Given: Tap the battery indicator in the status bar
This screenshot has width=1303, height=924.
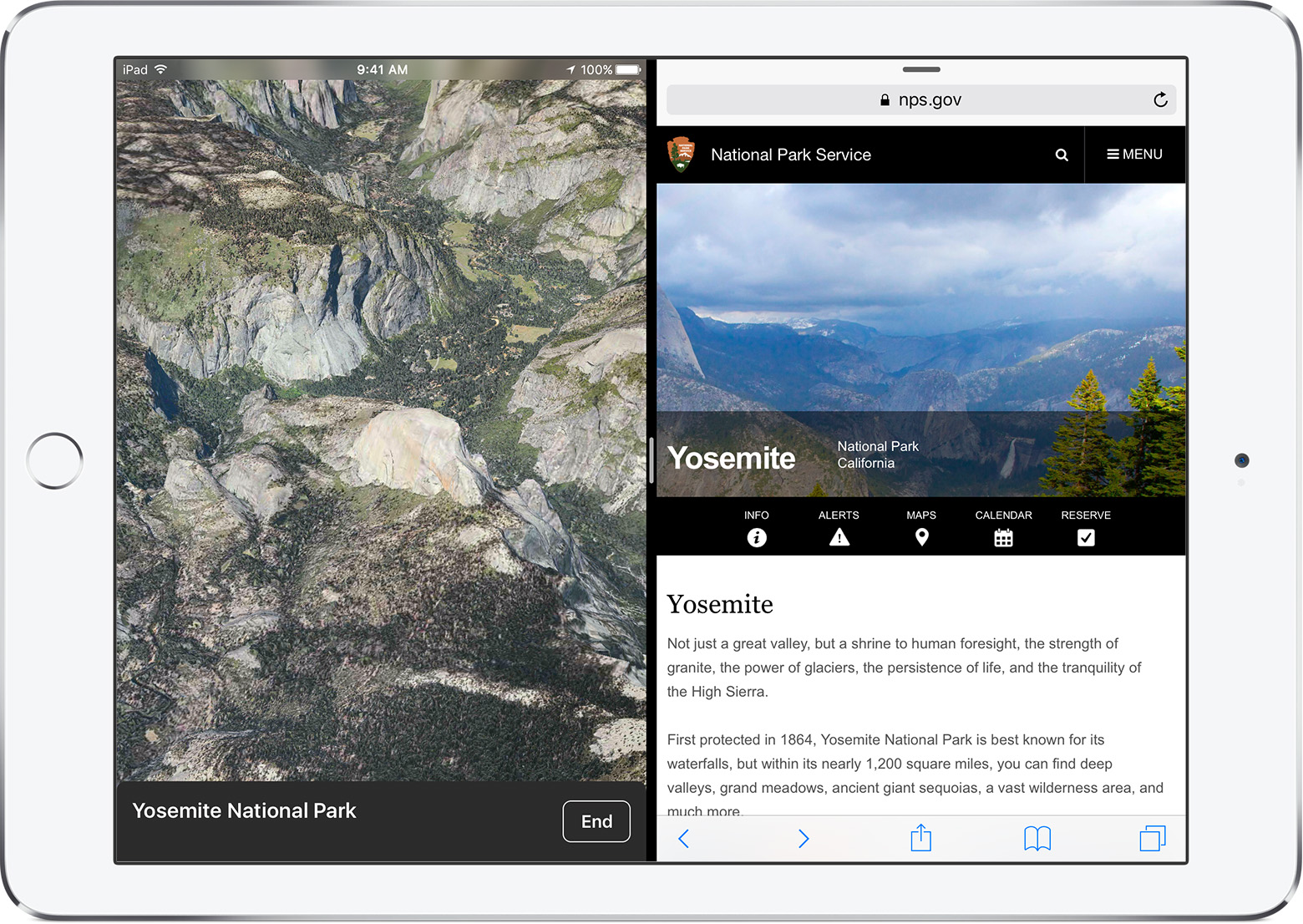Looking at the screenshot, I should coord(629,70).
